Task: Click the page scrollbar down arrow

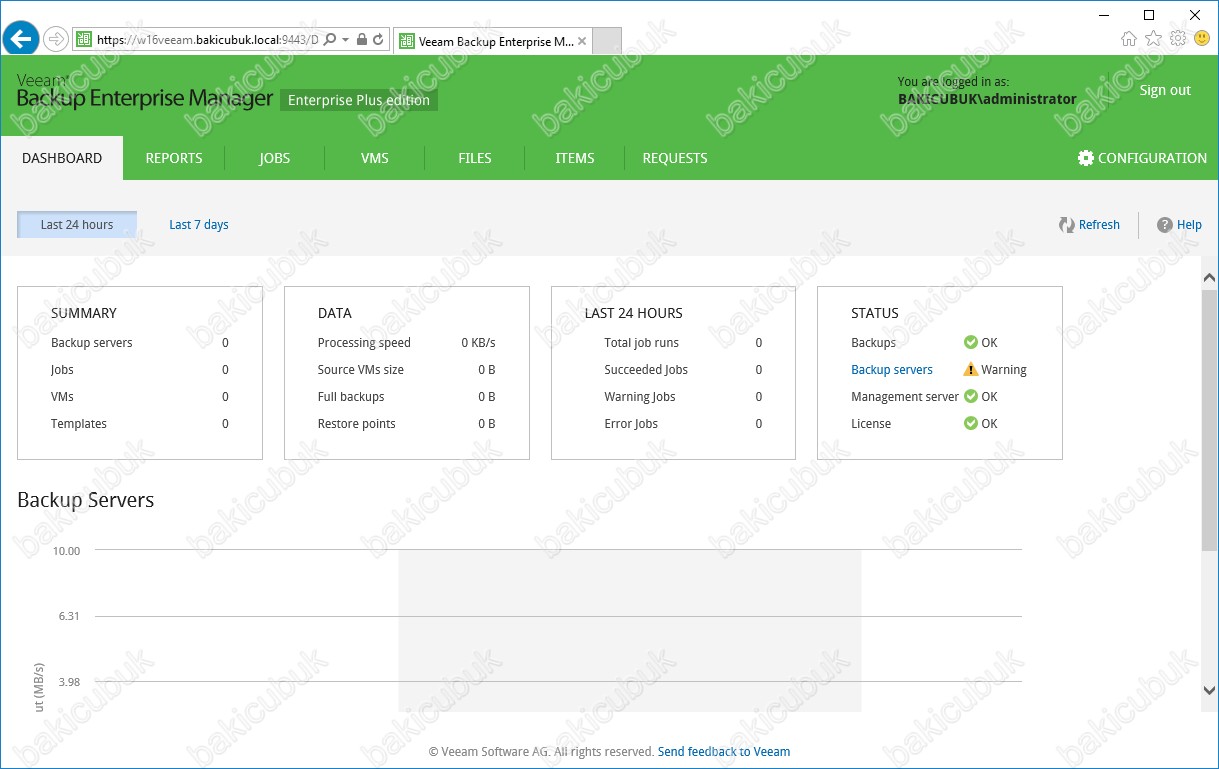Action: pos(1209,690)
